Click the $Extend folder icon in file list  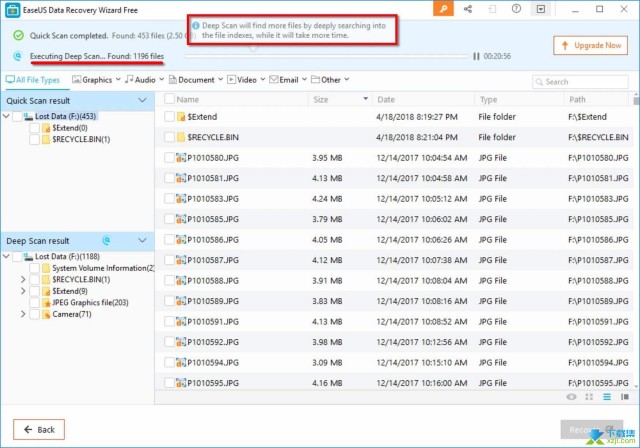181,117
